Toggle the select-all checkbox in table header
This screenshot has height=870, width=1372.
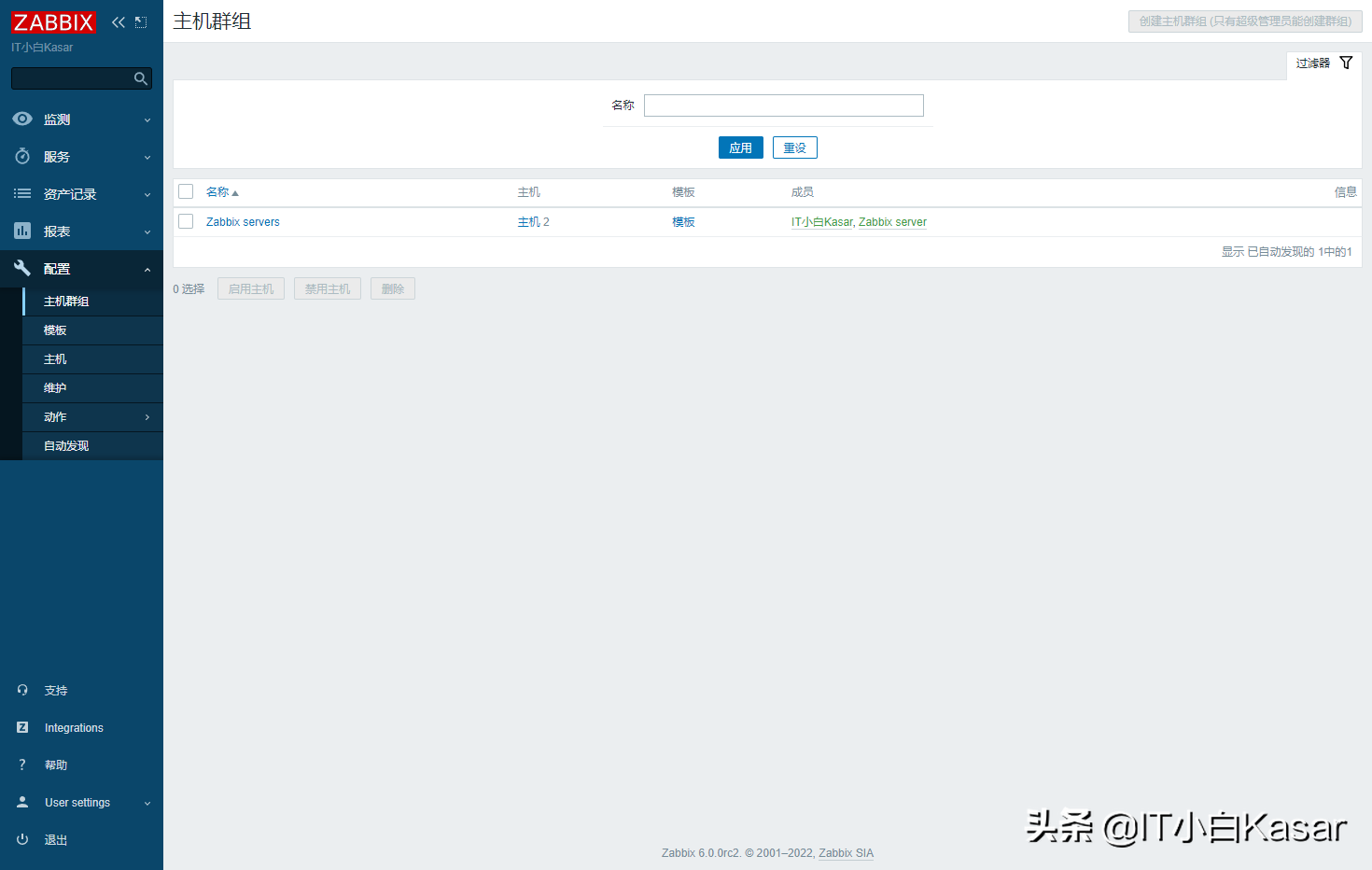click(186, 192)
